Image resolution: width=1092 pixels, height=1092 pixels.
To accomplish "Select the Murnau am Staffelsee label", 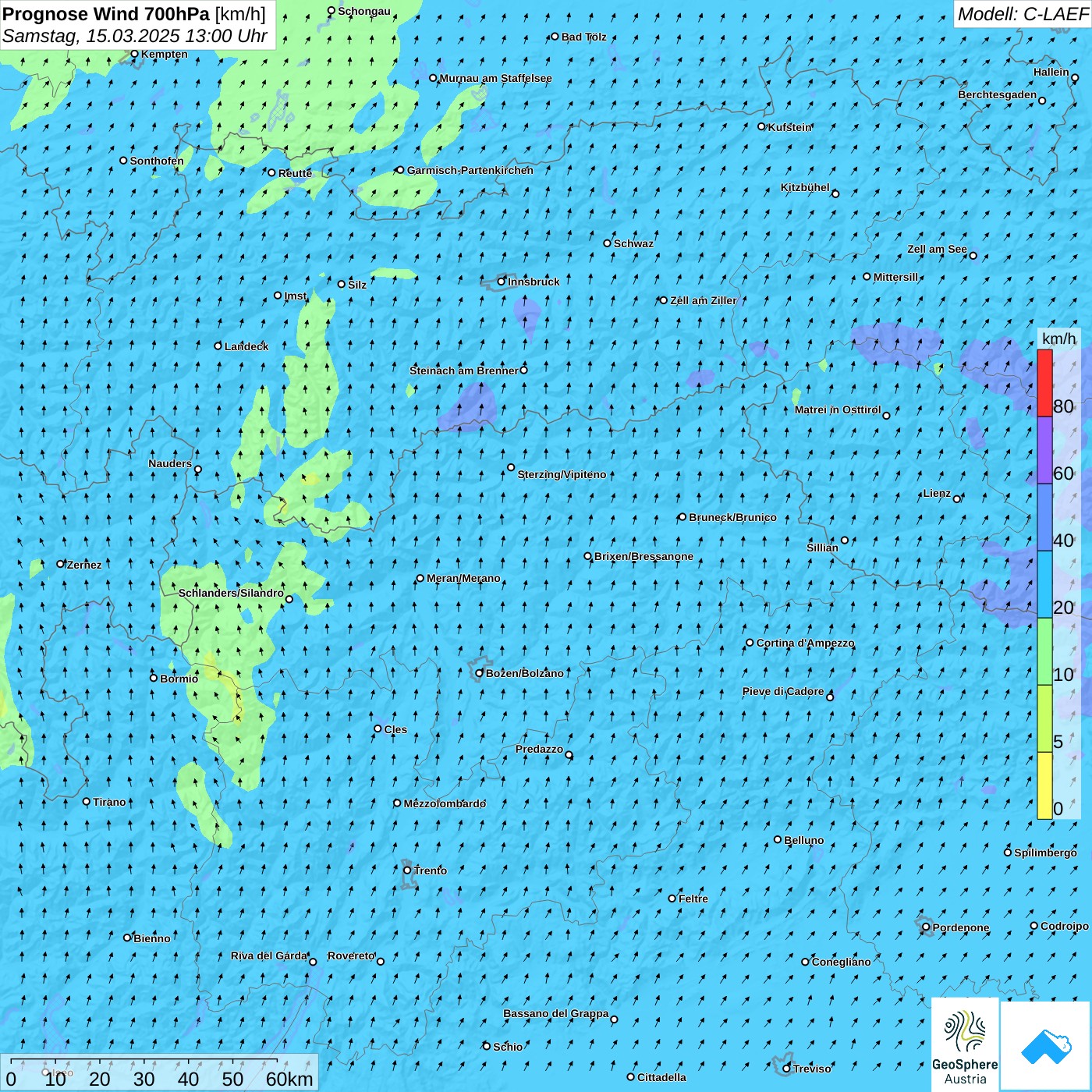I will [x=495, y=78].
